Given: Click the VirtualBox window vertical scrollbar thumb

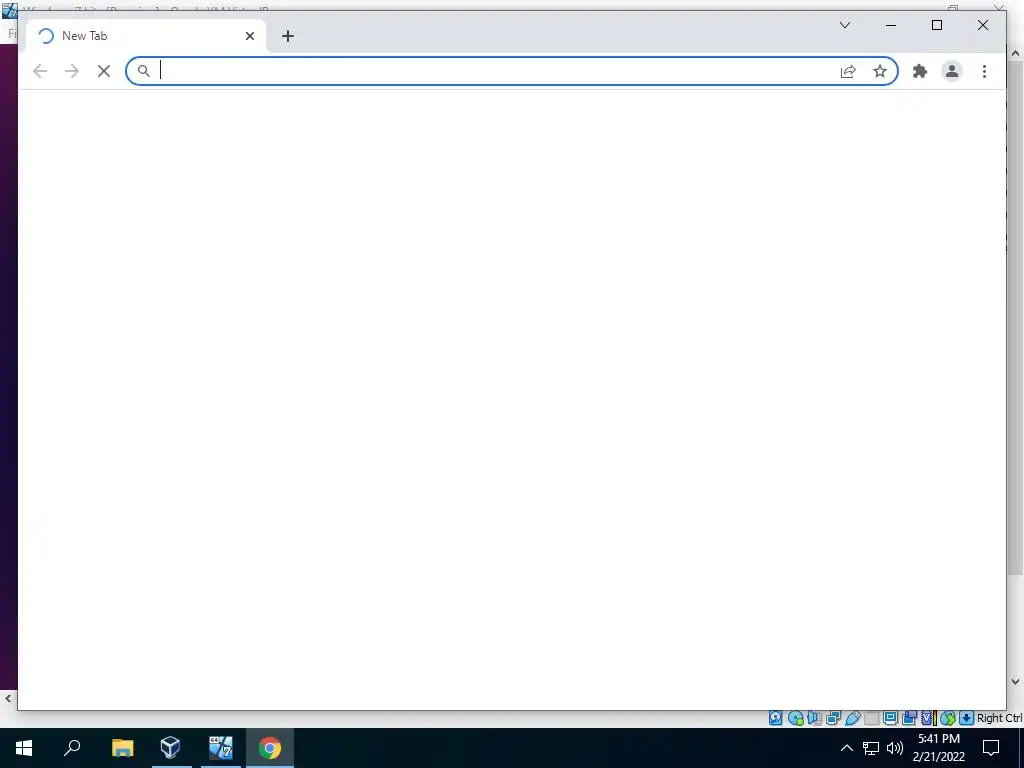Looking at the screenshot, I should pyautogui.click(x=1016, y=318).
